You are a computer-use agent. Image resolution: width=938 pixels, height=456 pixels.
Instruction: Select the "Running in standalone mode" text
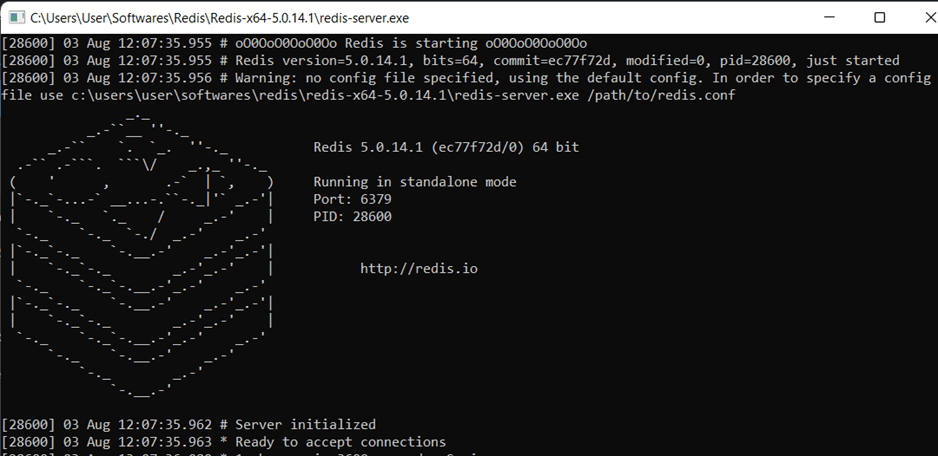[x=415, y=182]
